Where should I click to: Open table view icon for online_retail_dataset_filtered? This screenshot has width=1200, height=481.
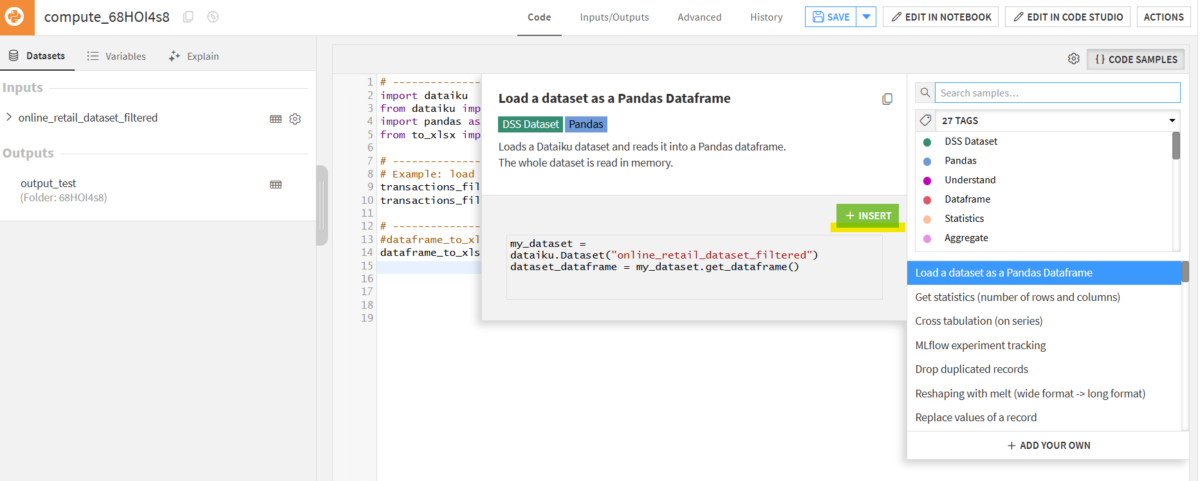point(276,118)
